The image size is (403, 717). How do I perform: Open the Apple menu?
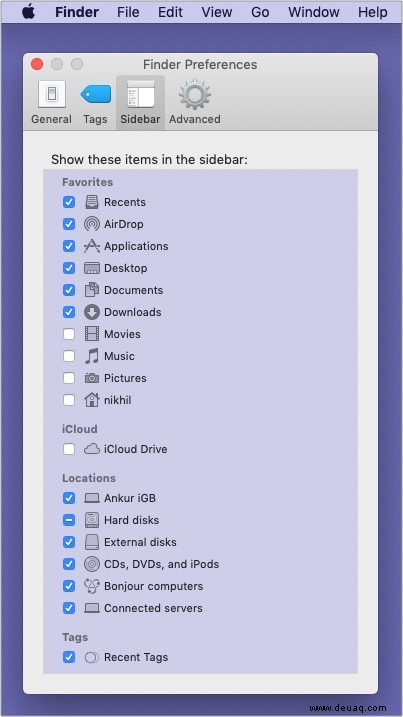click(x=28, y=12)
